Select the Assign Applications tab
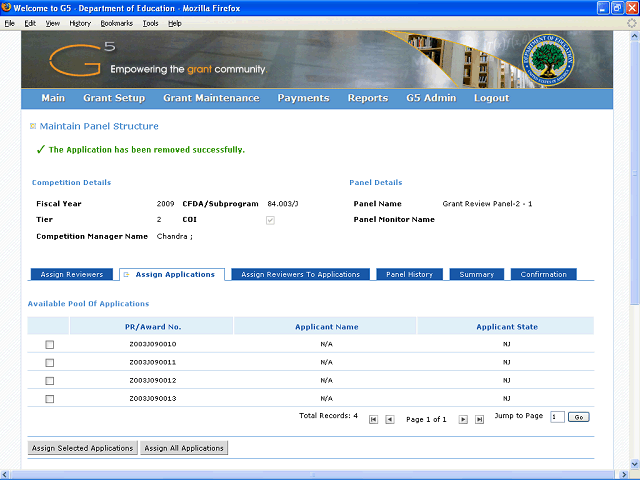Viewport: 640px width, 480px height. click(x=172, y=275)
